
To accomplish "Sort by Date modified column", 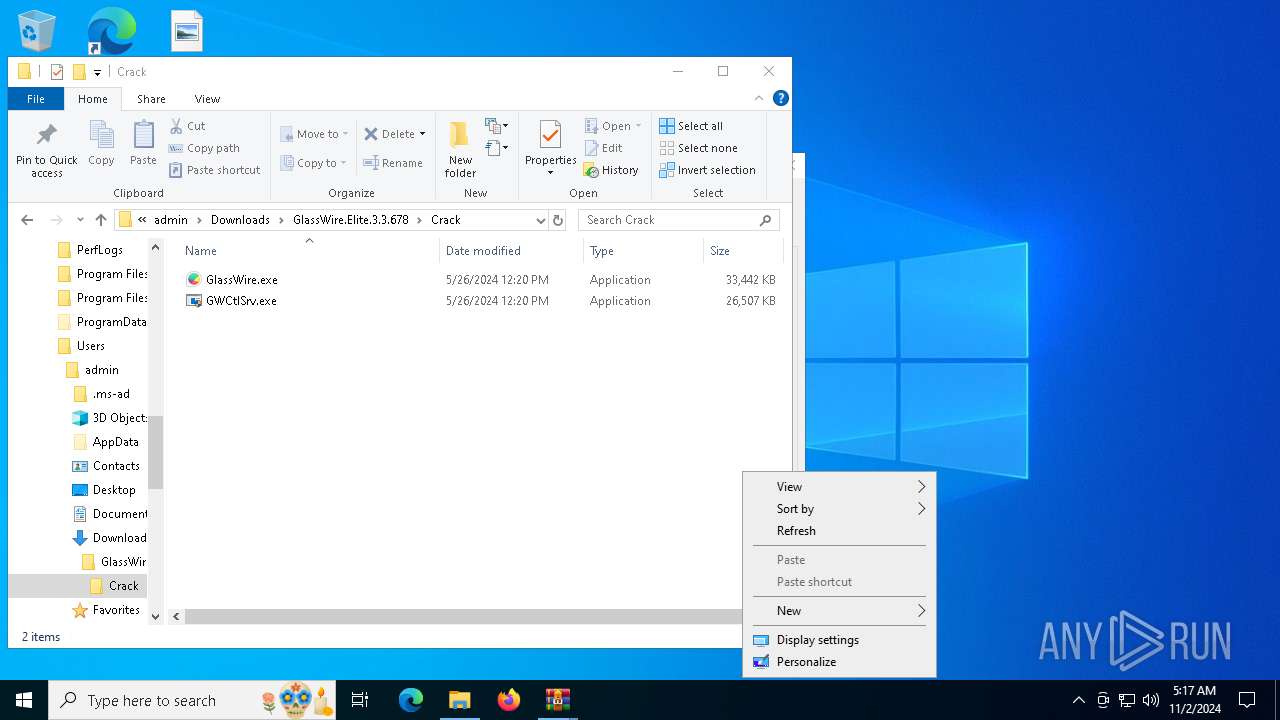I will click(511, 251).
